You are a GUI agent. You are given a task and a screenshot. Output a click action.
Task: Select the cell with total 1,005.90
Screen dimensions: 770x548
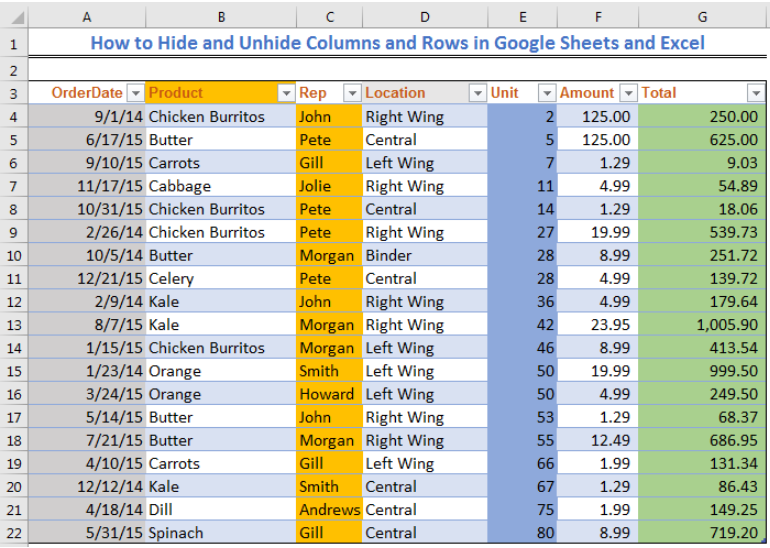702,325
